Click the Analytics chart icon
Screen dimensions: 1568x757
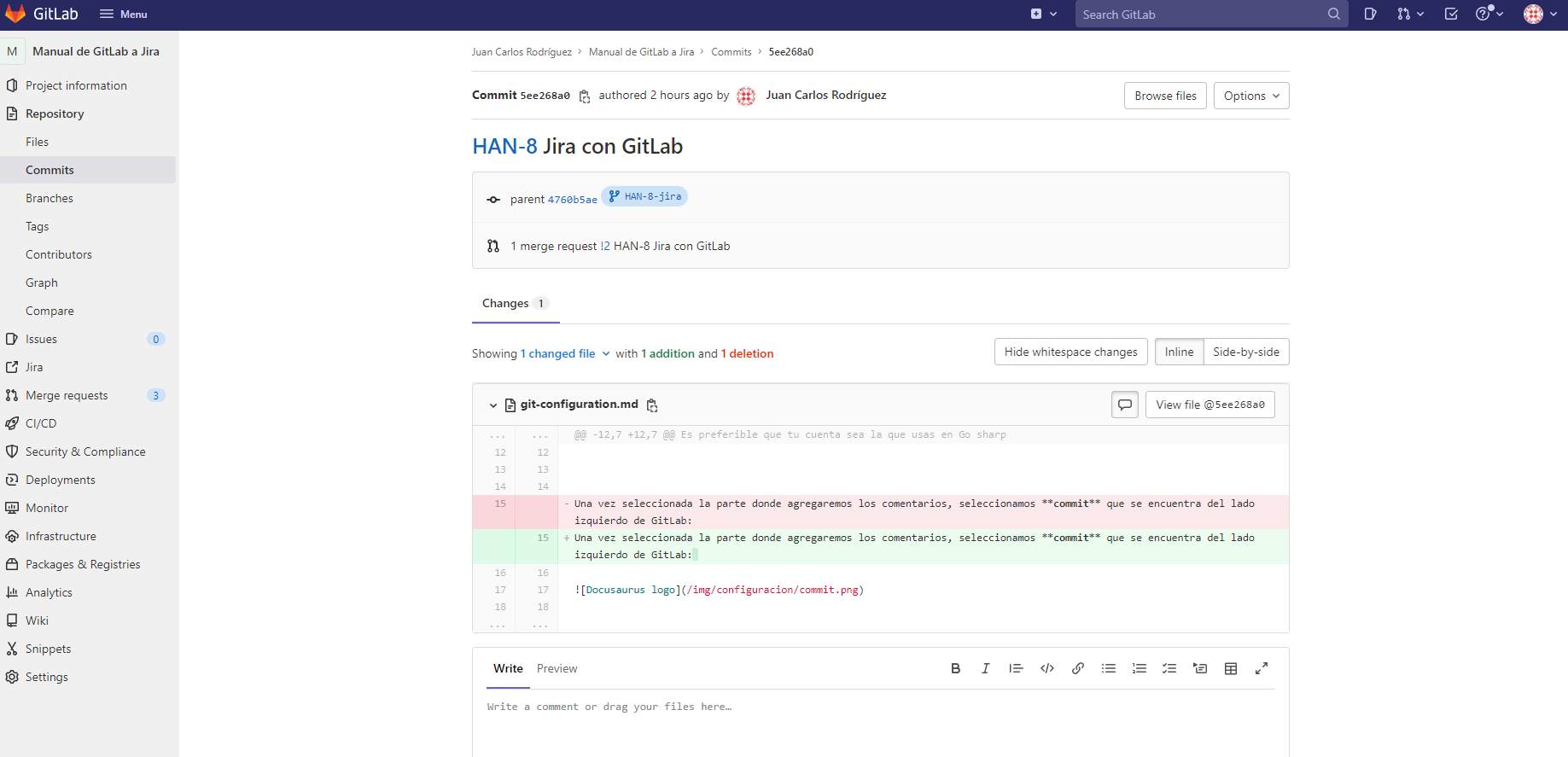tap(12, 592)
